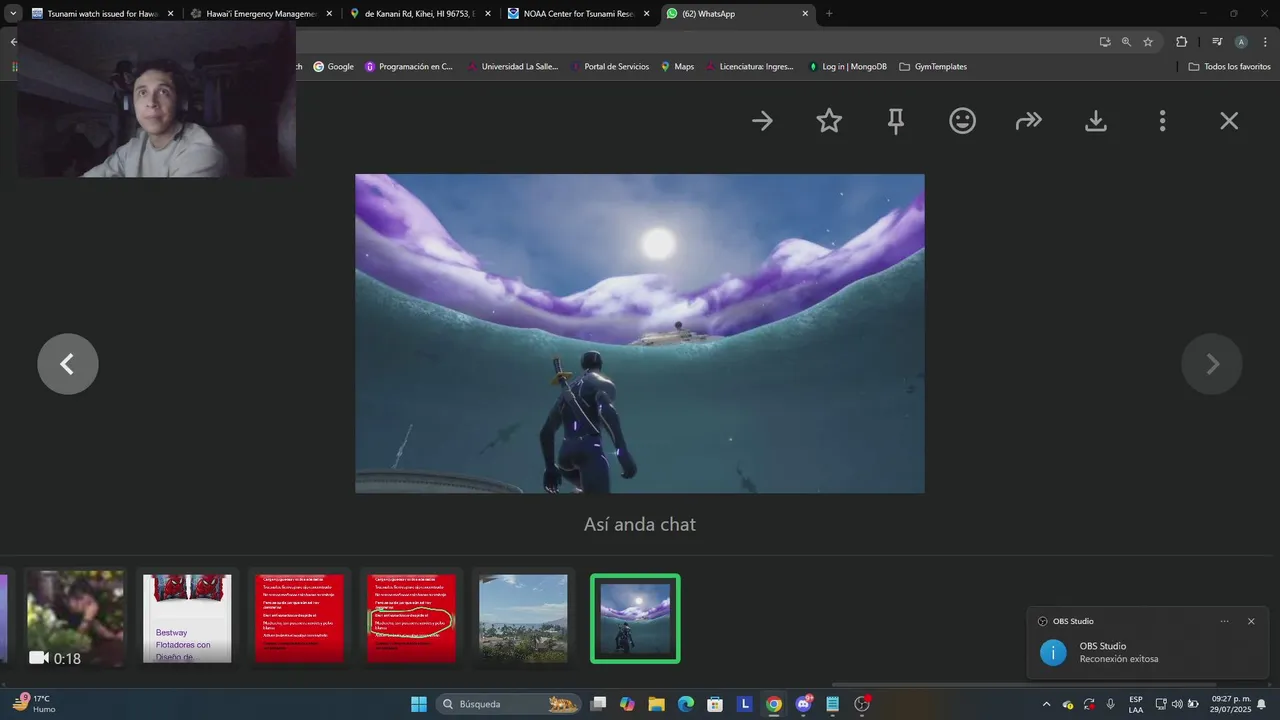The height and width of the screenshot is (720, 1280).
Task: Open the Portal de Servicios bookmark
Action: (x=609, y=67)
